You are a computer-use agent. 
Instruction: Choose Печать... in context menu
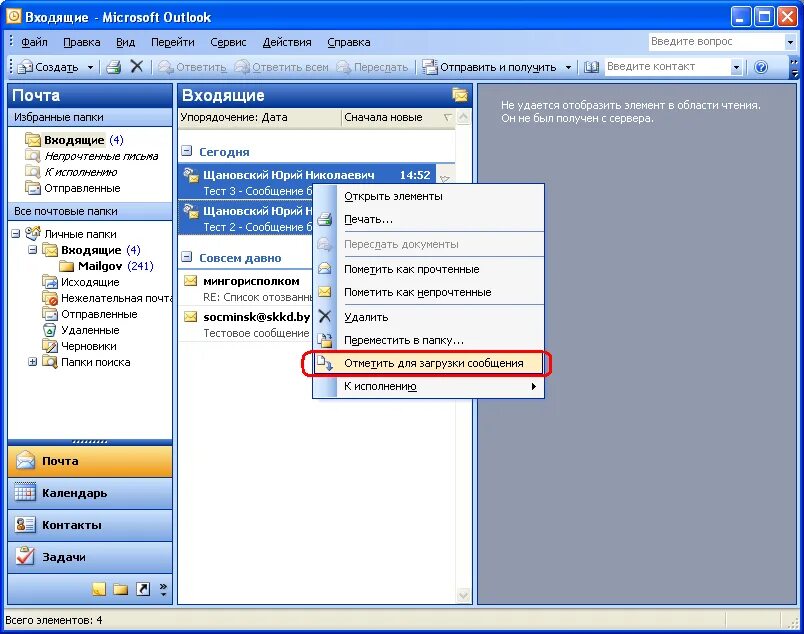(x=429, y=220)
